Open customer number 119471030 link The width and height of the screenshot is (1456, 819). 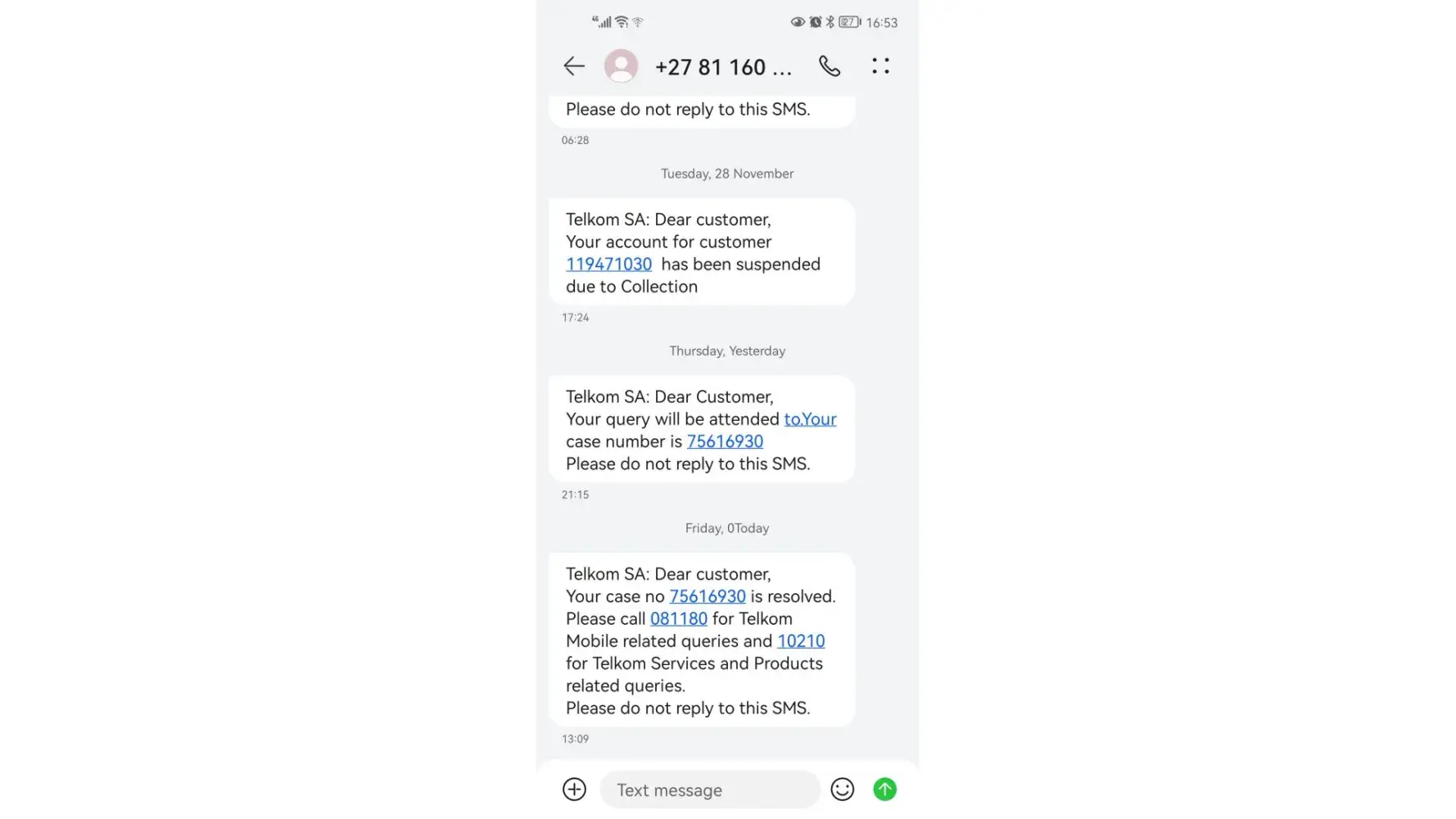[609, 265]
